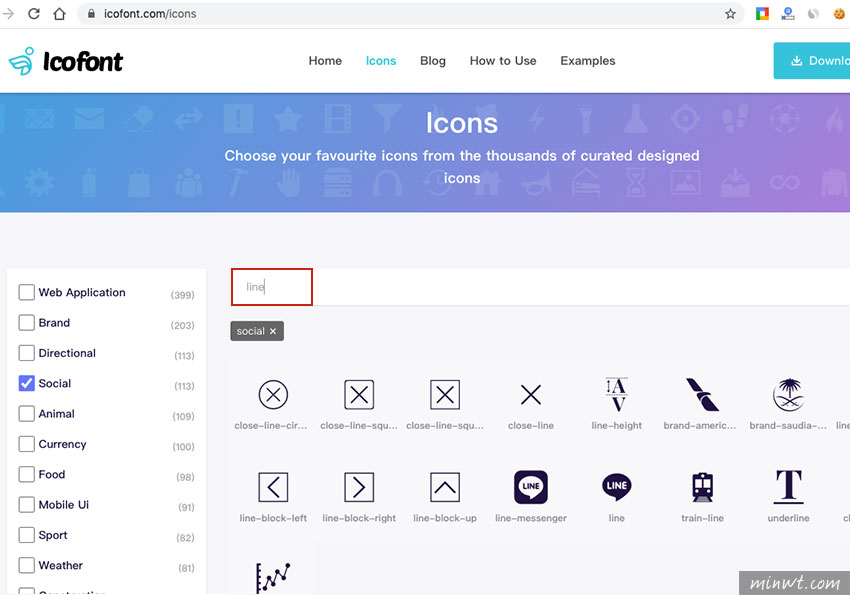Open the blue figure browser extension
Viewport: 850px width, 595px height.
788,14
